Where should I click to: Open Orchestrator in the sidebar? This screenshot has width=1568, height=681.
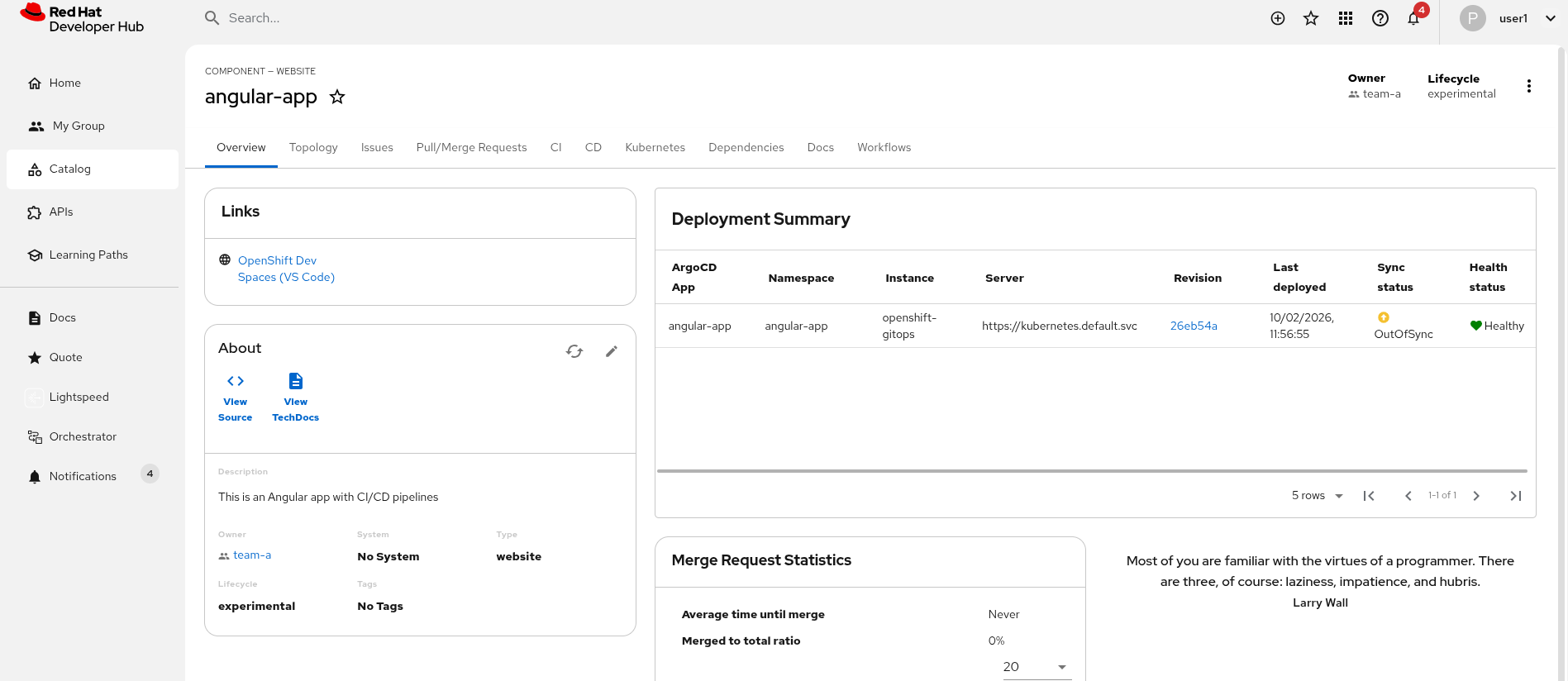(x=93, y=436)
